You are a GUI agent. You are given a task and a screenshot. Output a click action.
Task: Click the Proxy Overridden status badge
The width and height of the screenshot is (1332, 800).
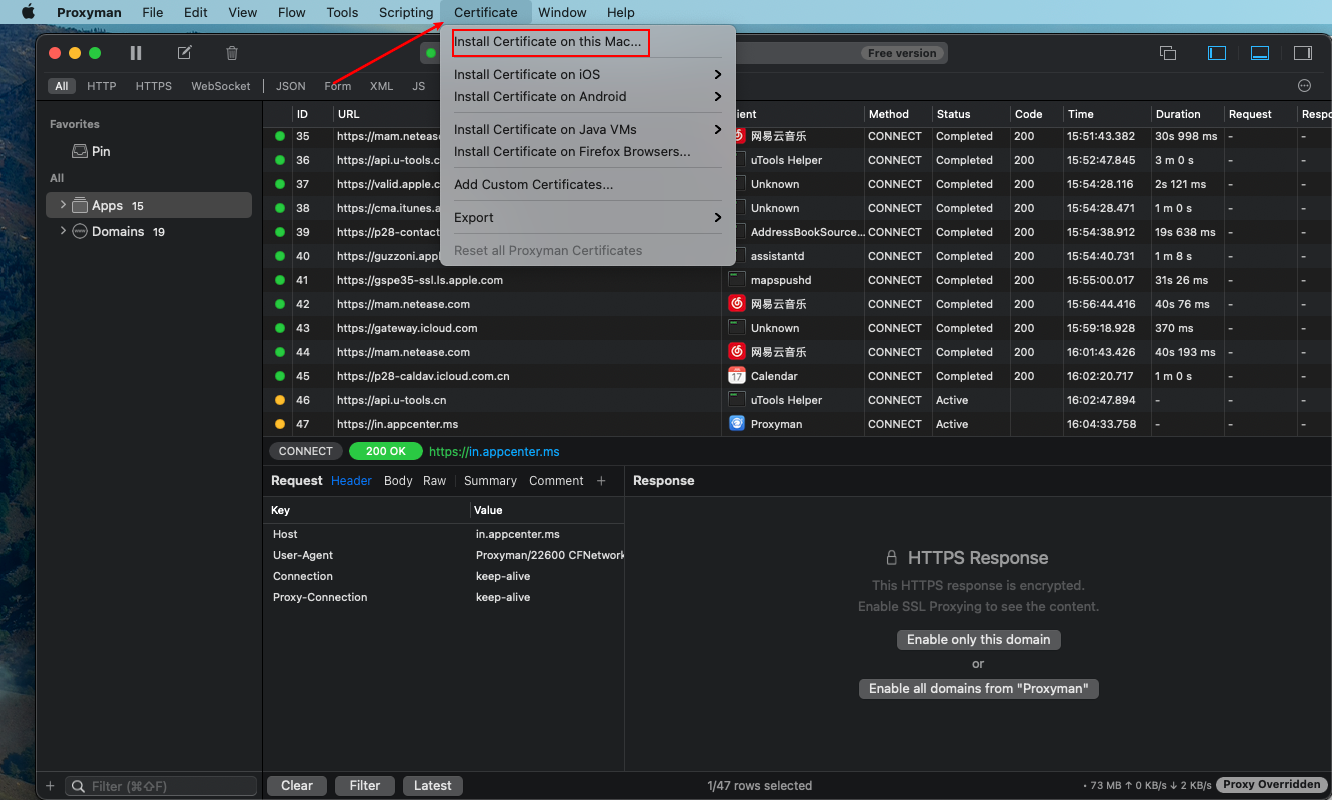1271,785
